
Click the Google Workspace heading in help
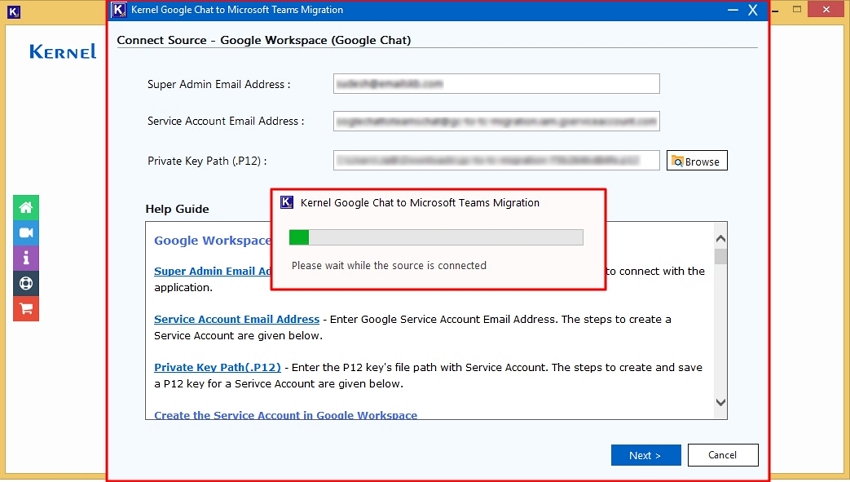[x=212, y=241]
